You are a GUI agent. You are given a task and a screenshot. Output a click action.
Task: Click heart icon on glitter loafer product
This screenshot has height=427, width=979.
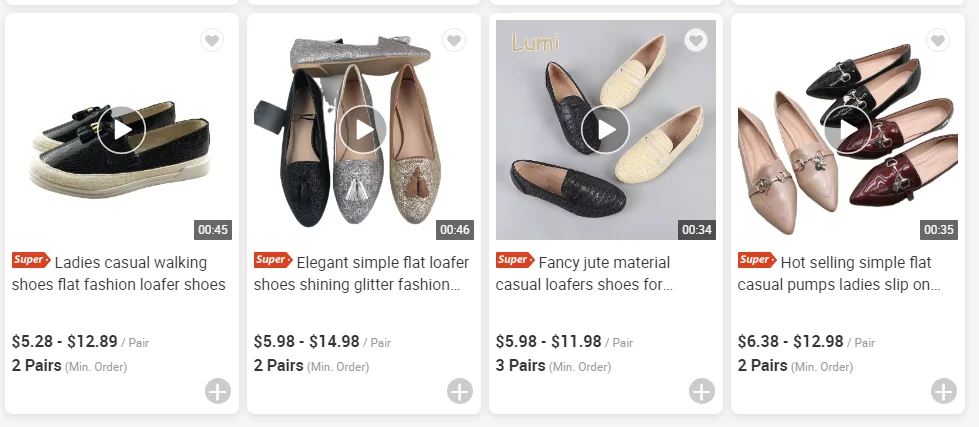(453, 40)
